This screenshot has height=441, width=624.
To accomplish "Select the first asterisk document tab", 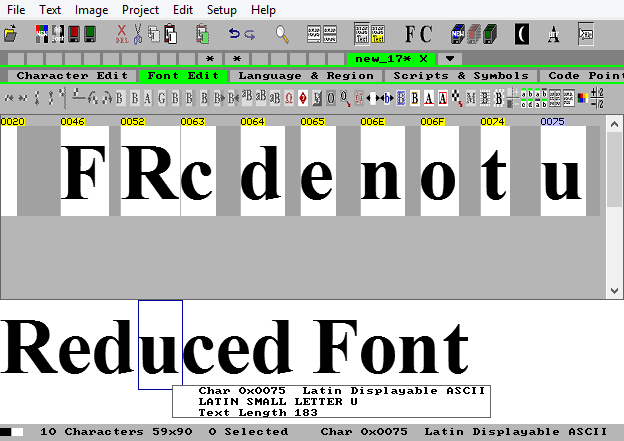I will pyautogui.click(x=210, y=59).
